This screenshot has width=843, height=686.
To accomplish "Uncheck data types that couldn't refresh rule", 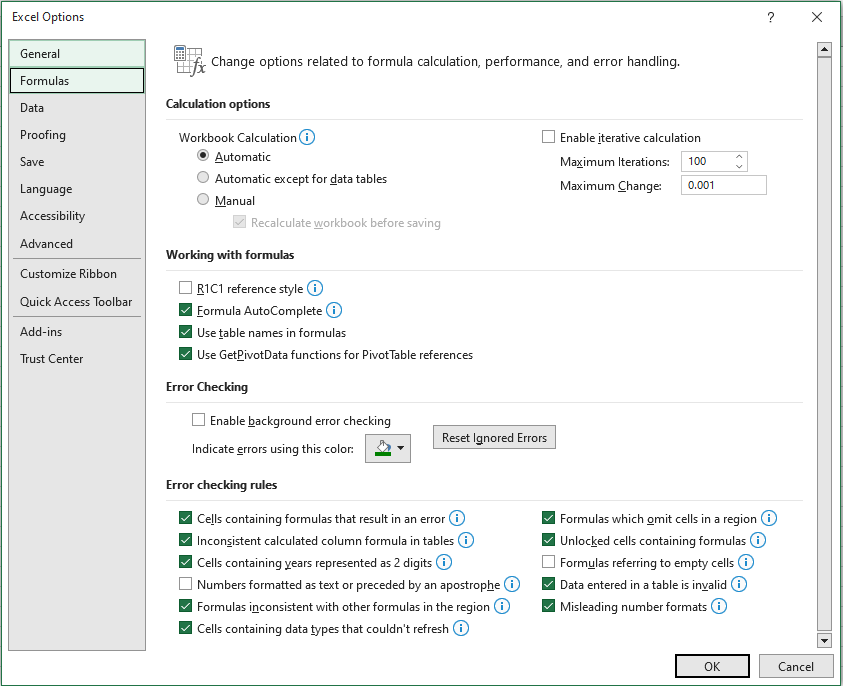I will [x=185, y=628].
